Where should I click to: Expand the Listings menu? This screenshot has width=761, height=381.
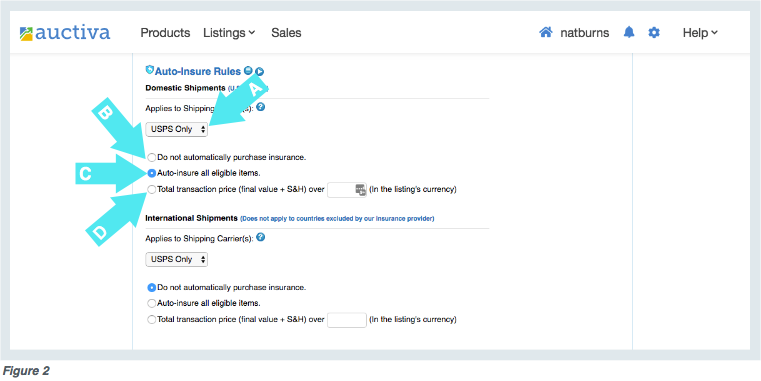[x=229, y=33]
